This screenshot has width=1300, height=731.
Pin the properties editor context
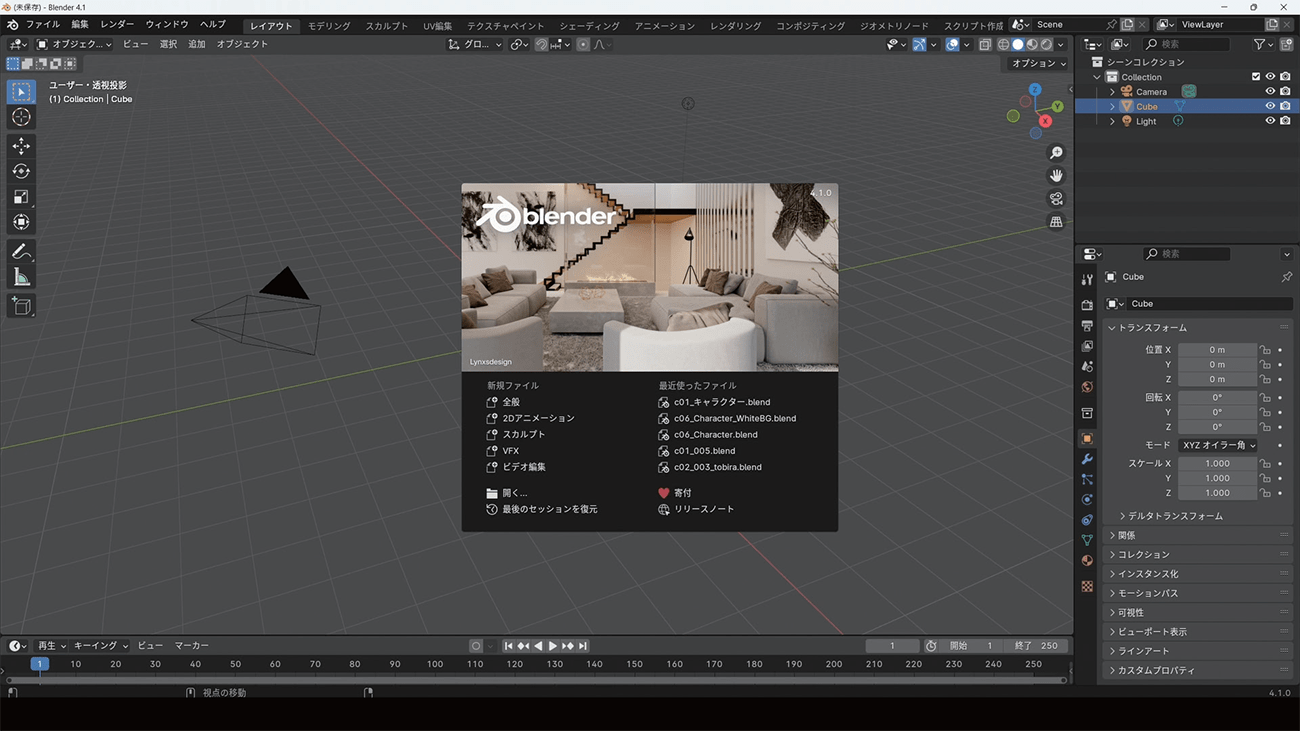[1286, 277]
